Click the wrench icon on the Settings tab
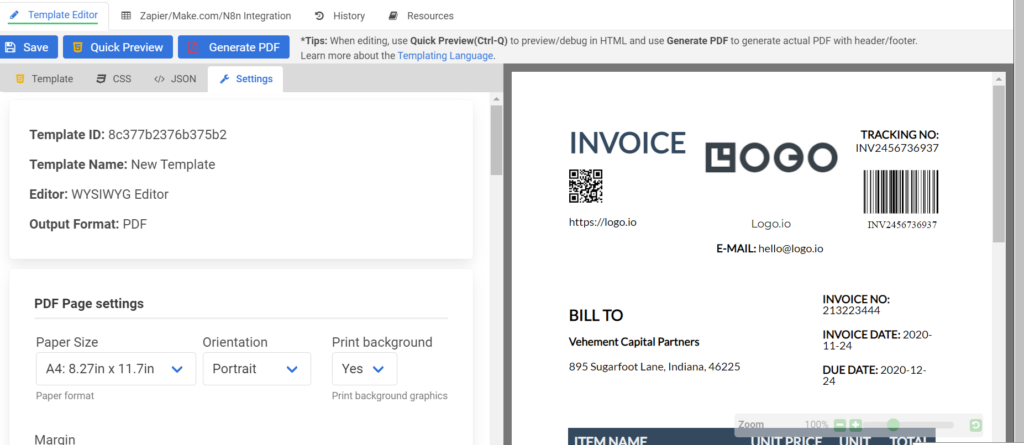Viewport: 1024px width, 445px height. 224,79
